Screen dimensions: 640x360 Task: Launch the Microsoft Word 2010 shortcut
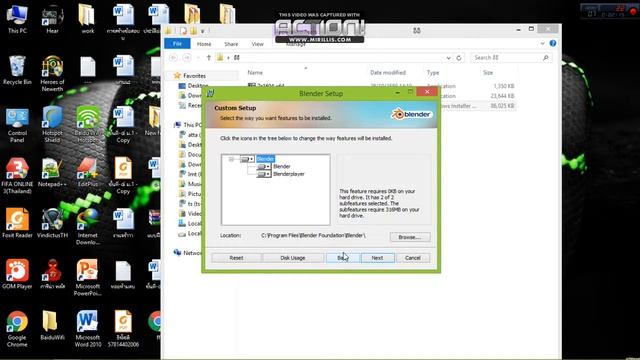[x=87, y=329]
